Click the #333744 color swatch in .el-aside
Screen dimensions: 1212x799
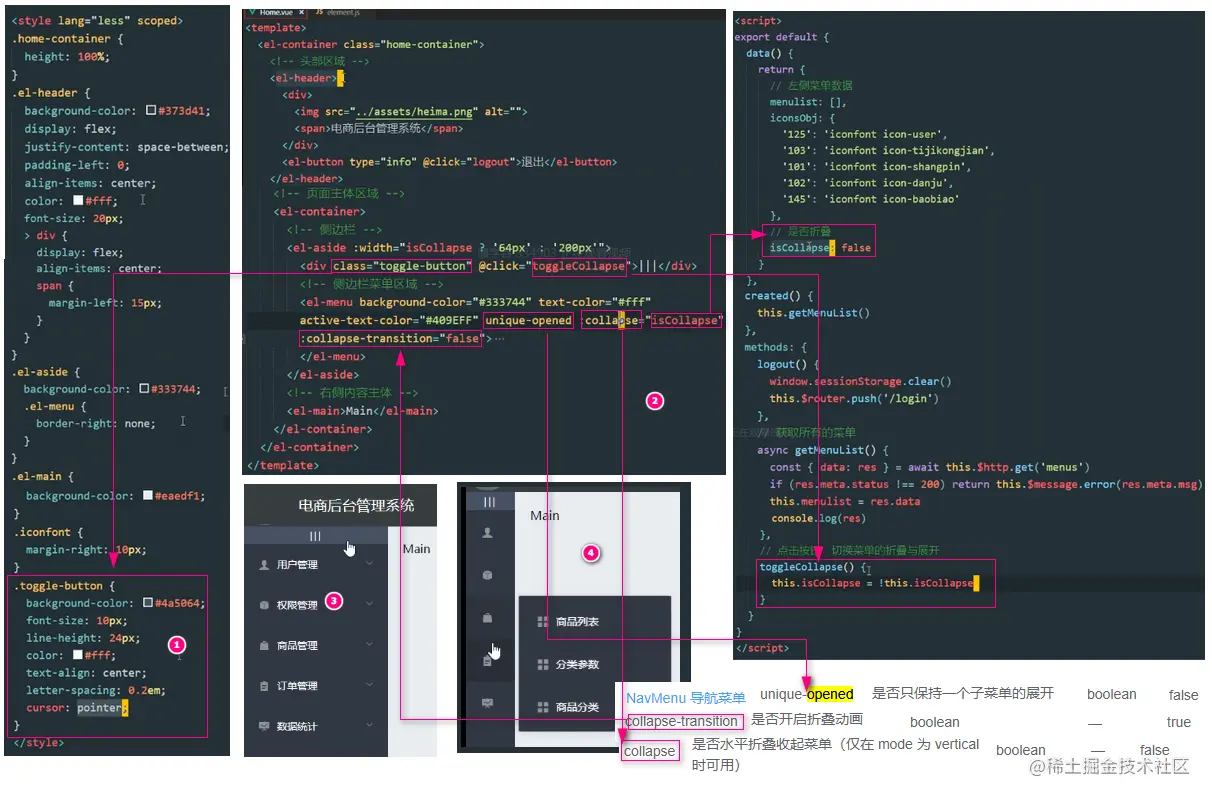(145, 389)
